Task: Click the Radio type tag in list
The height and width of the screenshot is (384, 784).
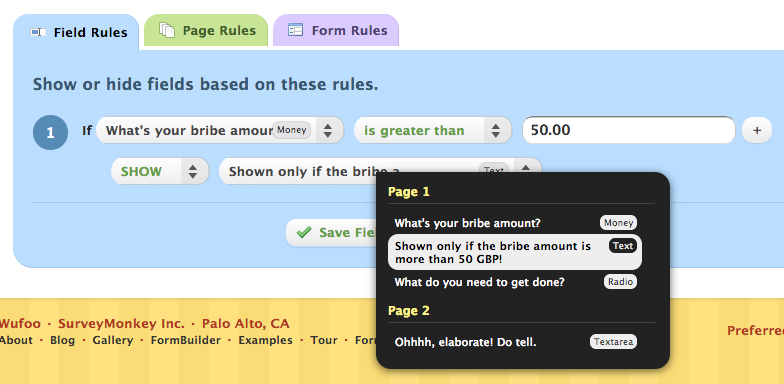Action: click(620, 282)
